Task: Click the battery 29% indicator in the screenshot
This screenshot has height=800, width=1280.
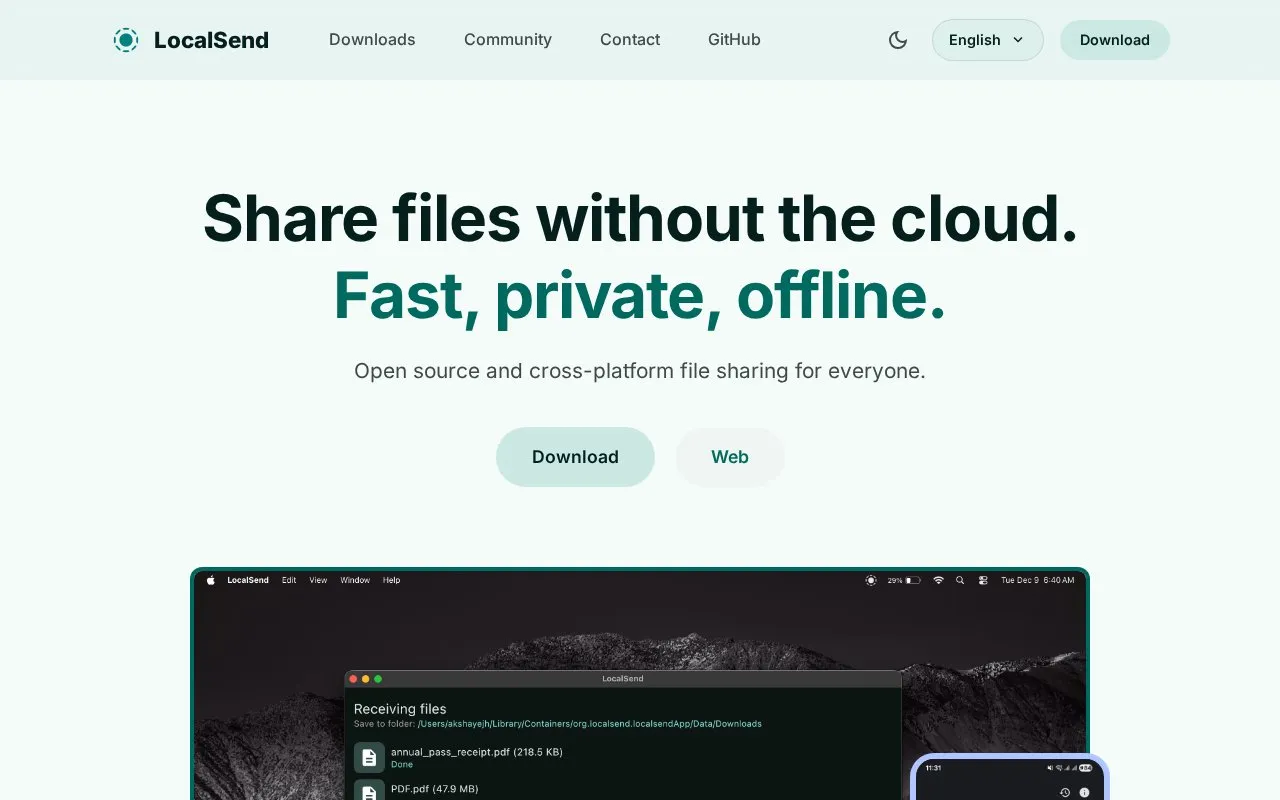Action: pyautogui.click(x=904, y=580)
